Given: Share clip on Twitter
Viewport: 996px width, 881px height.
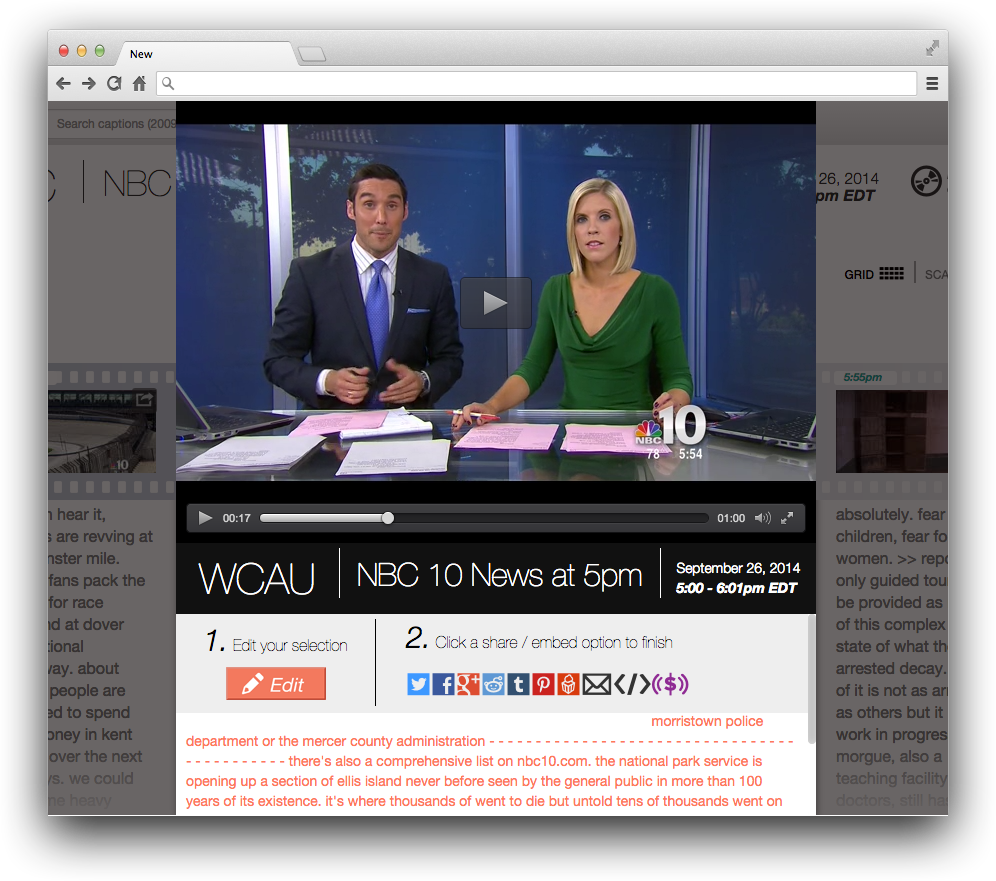Looking at the screenshot, I should (418, 684).
